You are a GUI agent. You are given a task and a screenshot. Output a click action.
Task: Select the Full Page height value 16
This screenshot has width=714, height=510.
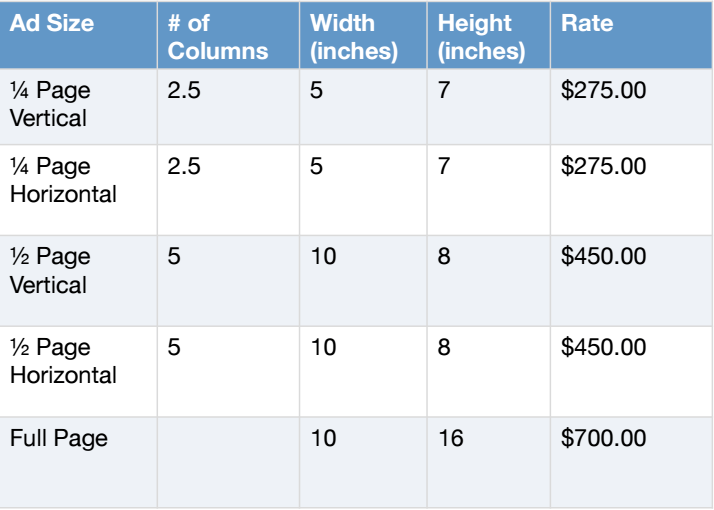click(x=451, y=438)
